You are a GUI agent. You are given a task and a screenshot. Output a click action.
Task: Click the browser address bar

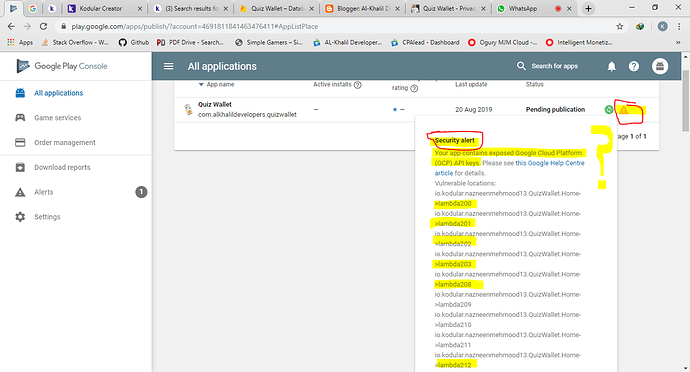coord(334,26)
